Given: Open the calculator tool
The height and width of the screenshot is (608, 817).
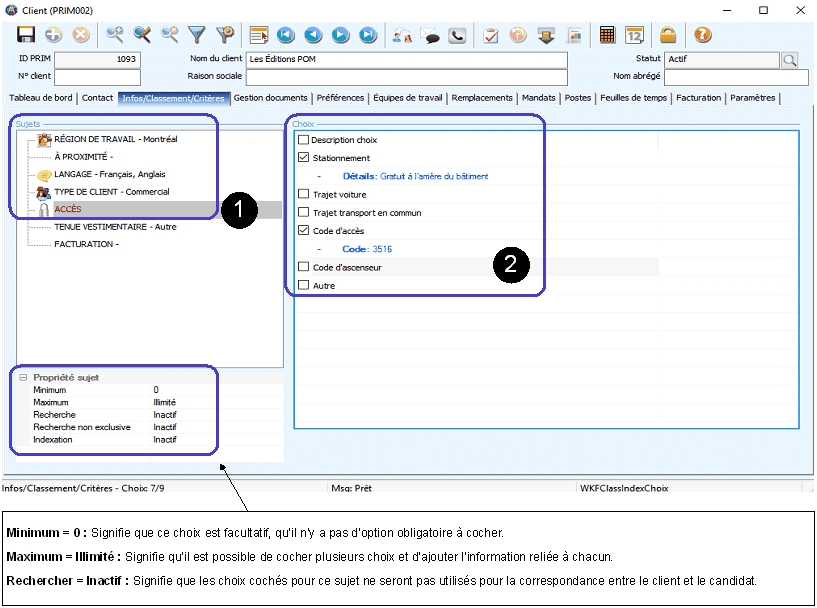Looking at the screenshot, I should coord(607,35).
